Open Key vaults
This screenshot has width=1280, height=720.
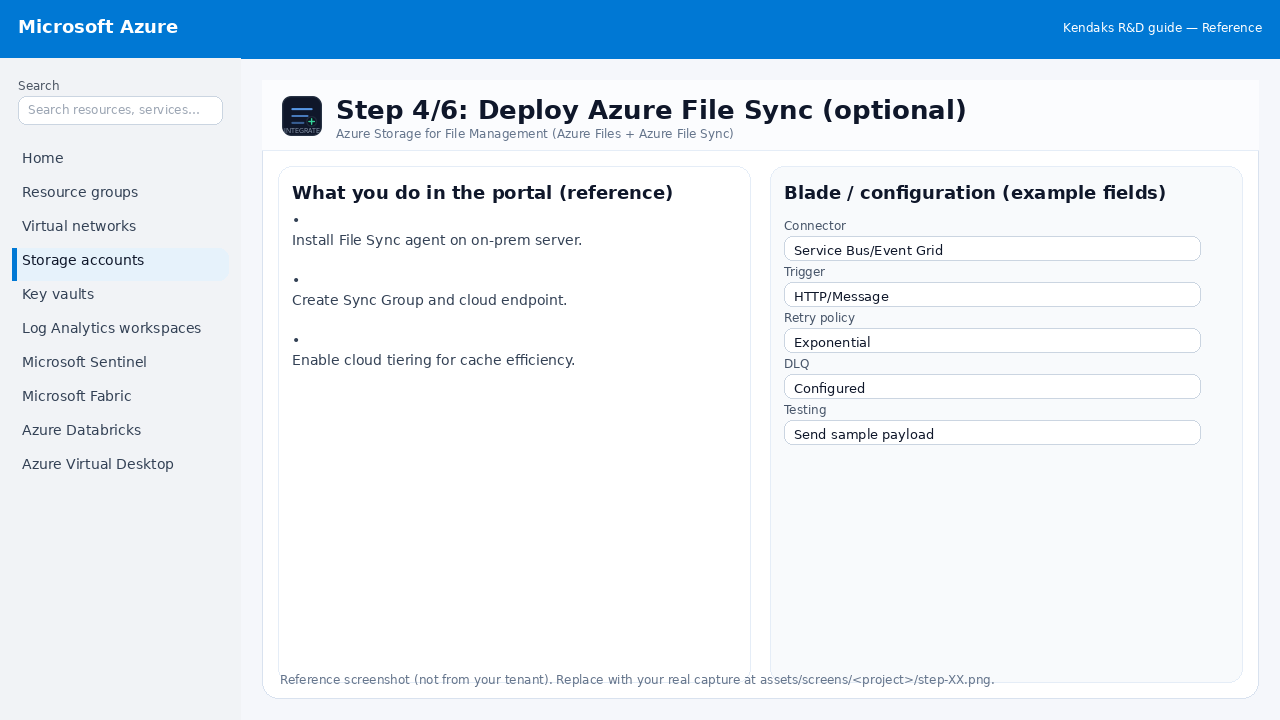pyautogui.click(x=120, y=294)
